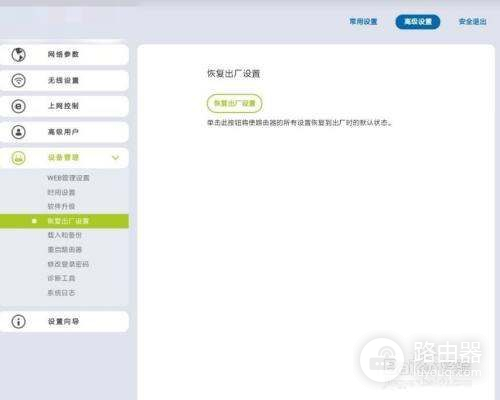Open 上网控制 via its circled-e icon
This screenshot has height=400, width=500.
pos(18,106)
